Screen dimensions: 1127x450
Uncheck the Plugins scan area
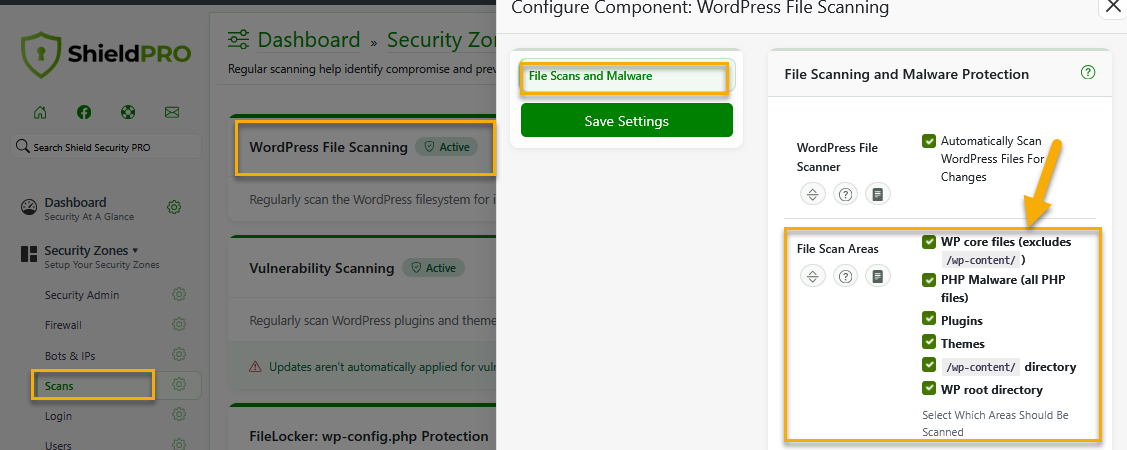point(929,319)
